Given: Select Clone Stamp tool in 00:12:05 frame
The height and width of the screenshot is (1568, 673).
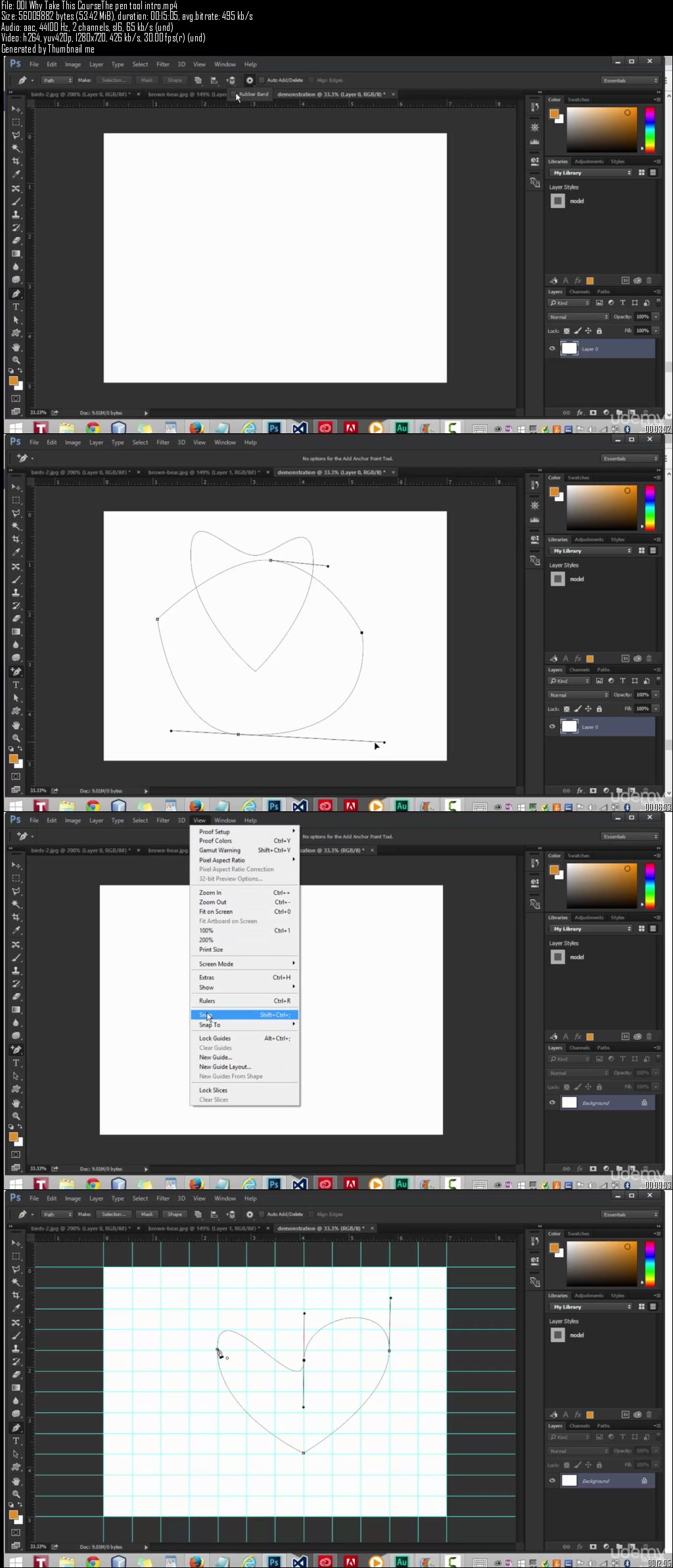Looking at the screenshot, I should tap(16, 1348).
